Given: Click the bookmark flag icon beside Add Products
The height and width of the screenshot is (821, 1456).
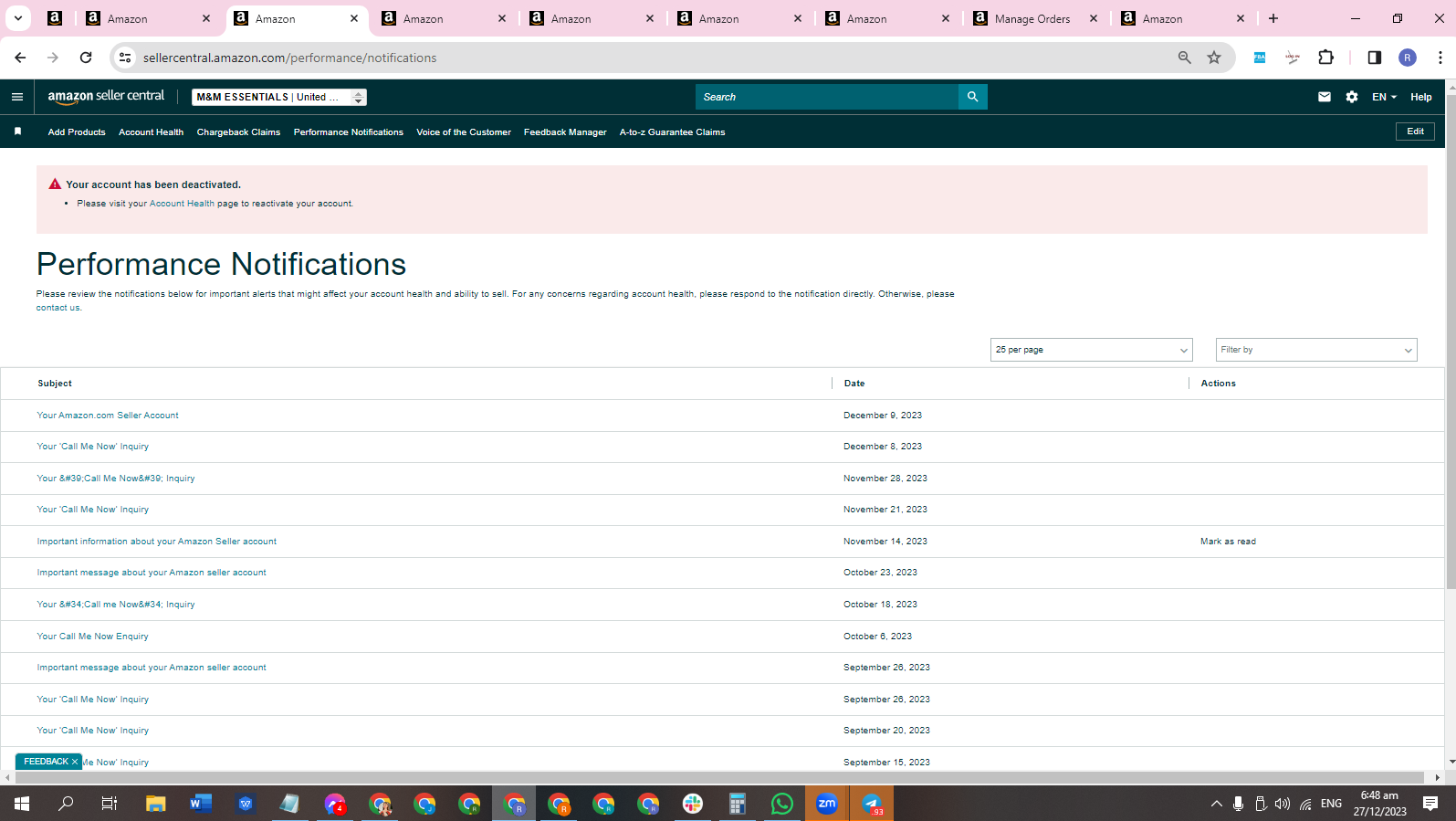Looking at the screenshot, I should (x=17, y=132).
